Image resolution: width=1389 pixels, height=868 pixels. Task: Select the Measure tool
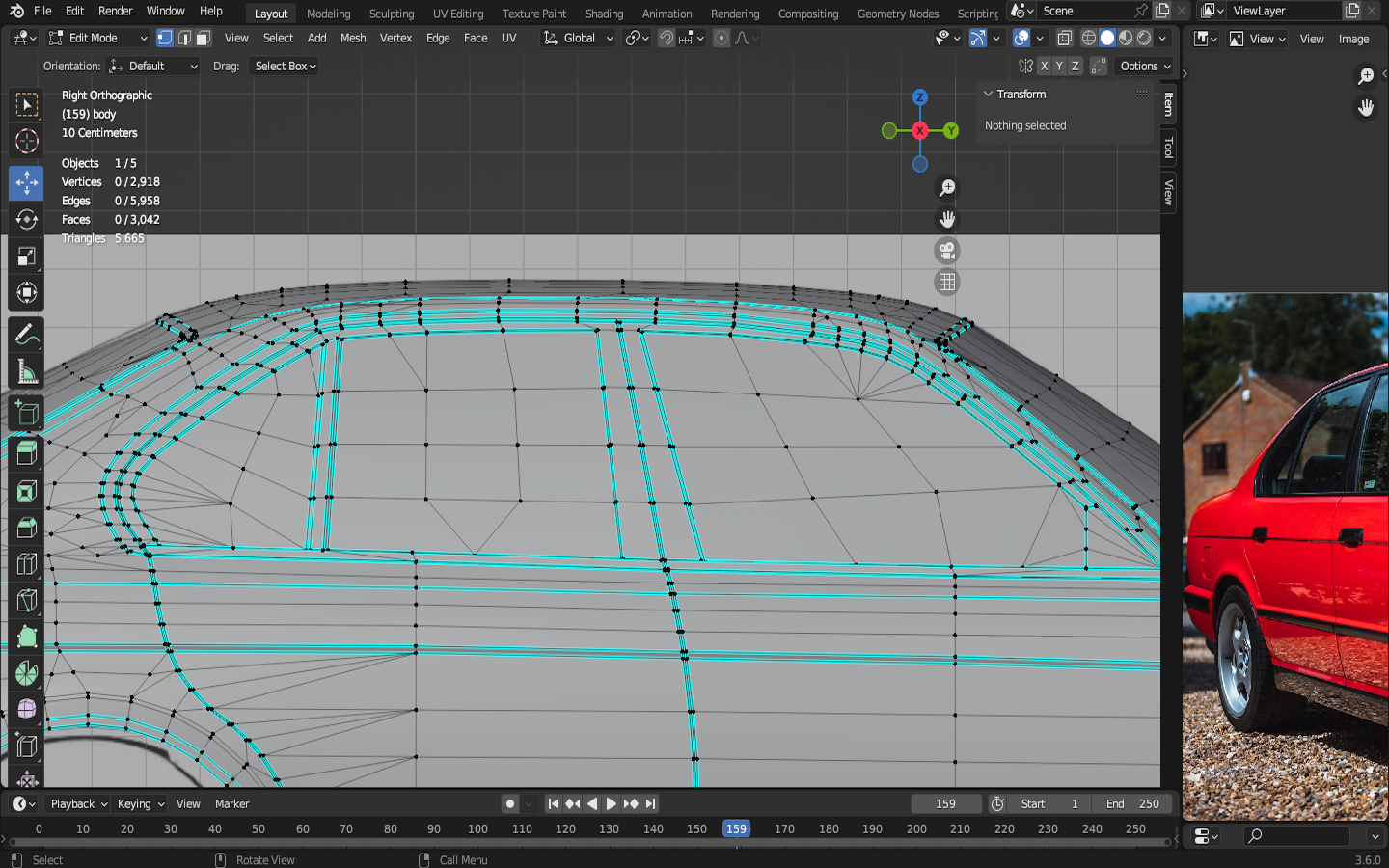[26, 372]
